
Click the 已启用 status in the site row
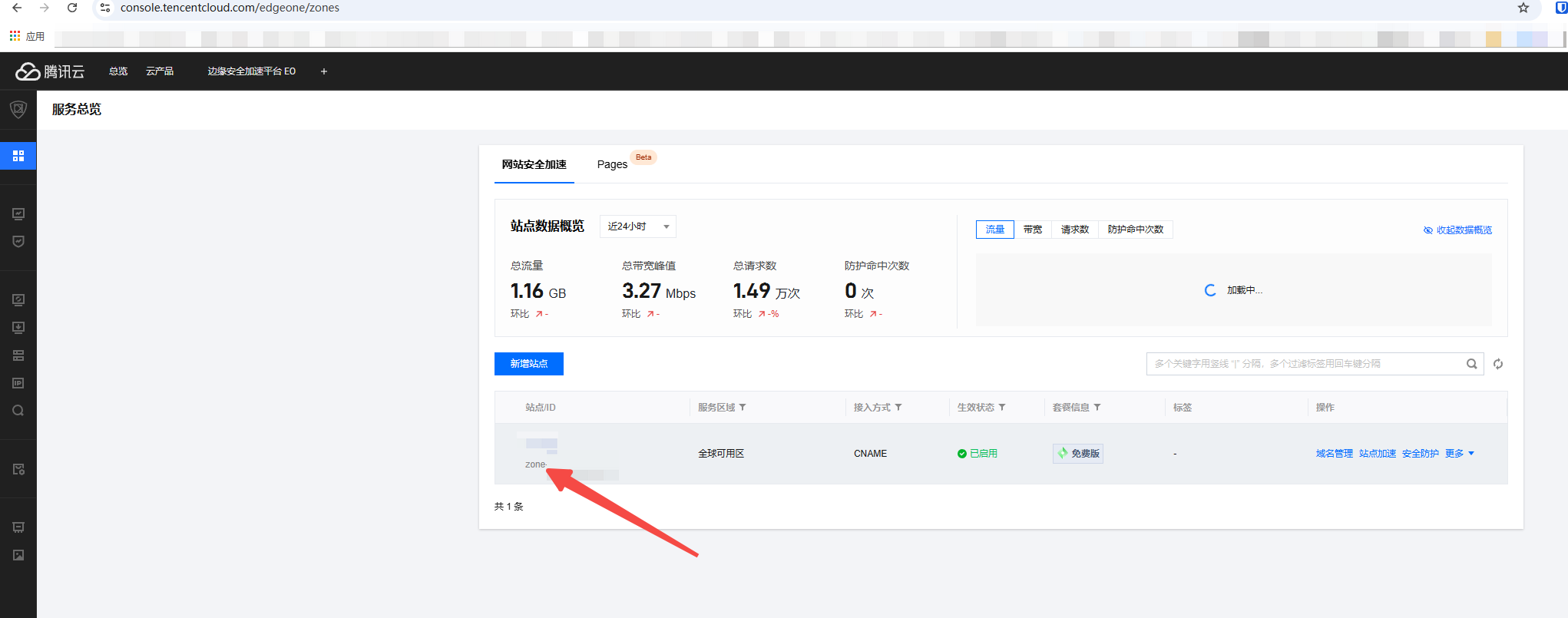click(978, 454)
